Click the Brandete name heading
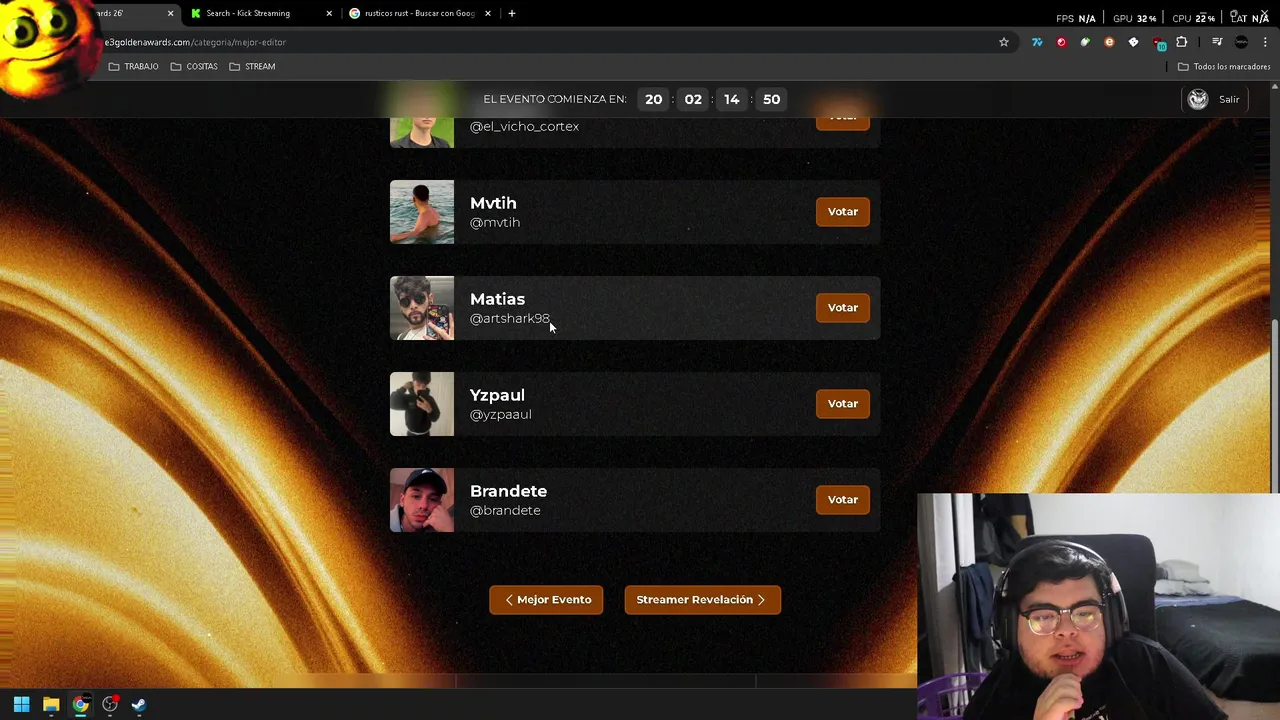This screenshot has width=1280, height=720. click(x=508, y=491)
